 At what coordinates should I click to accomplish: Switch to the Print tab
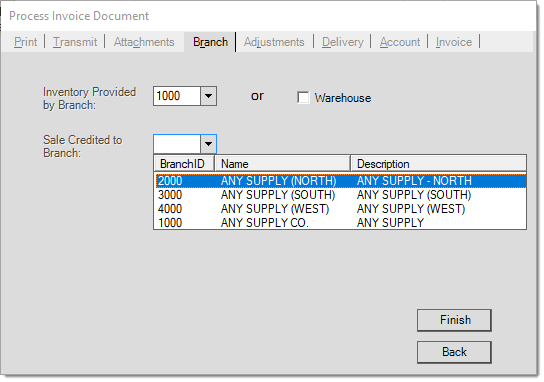pos(25,42)
